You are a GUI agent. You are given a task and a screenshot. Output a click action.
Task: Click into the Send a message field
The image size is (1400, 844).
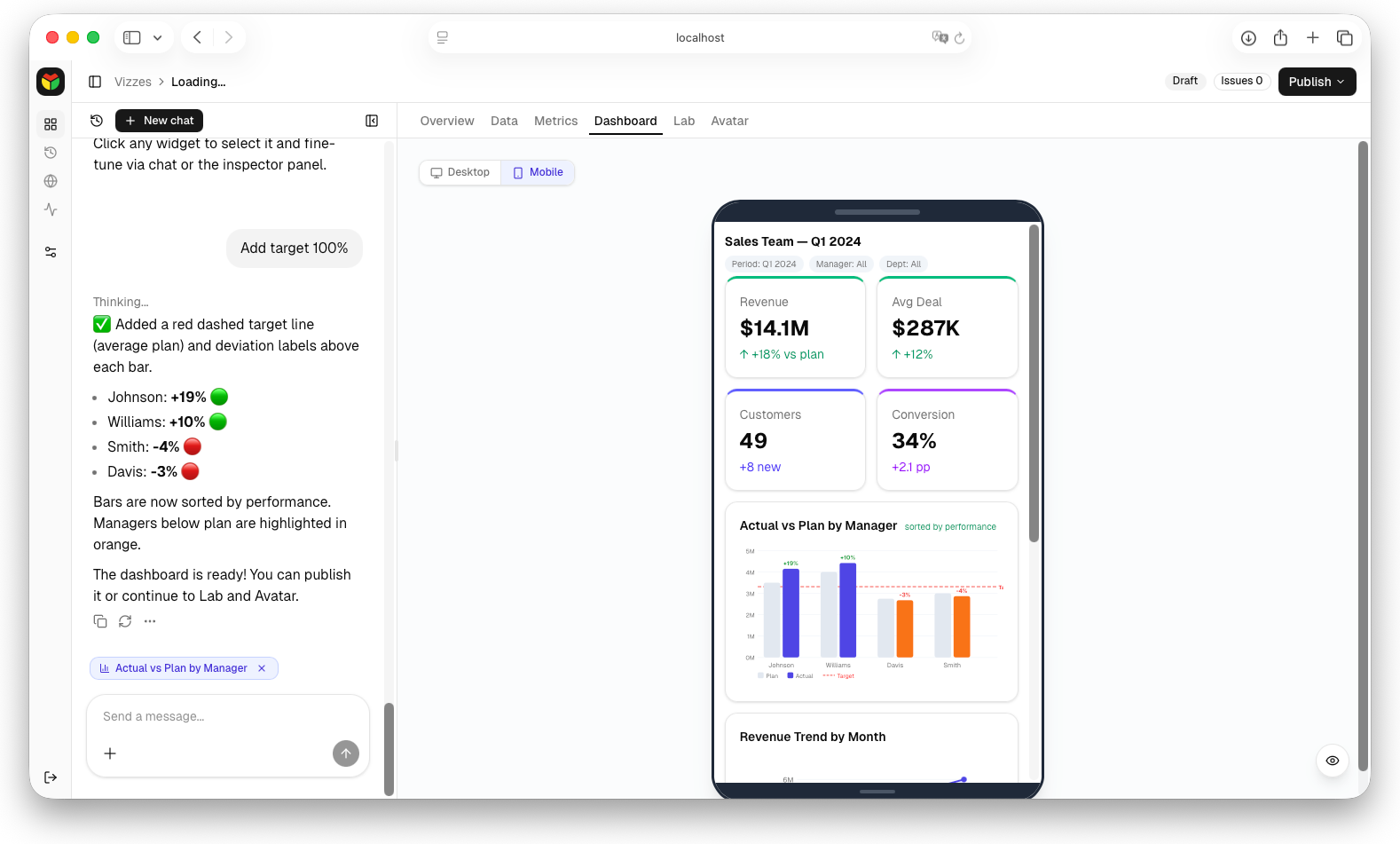(228, 716)
